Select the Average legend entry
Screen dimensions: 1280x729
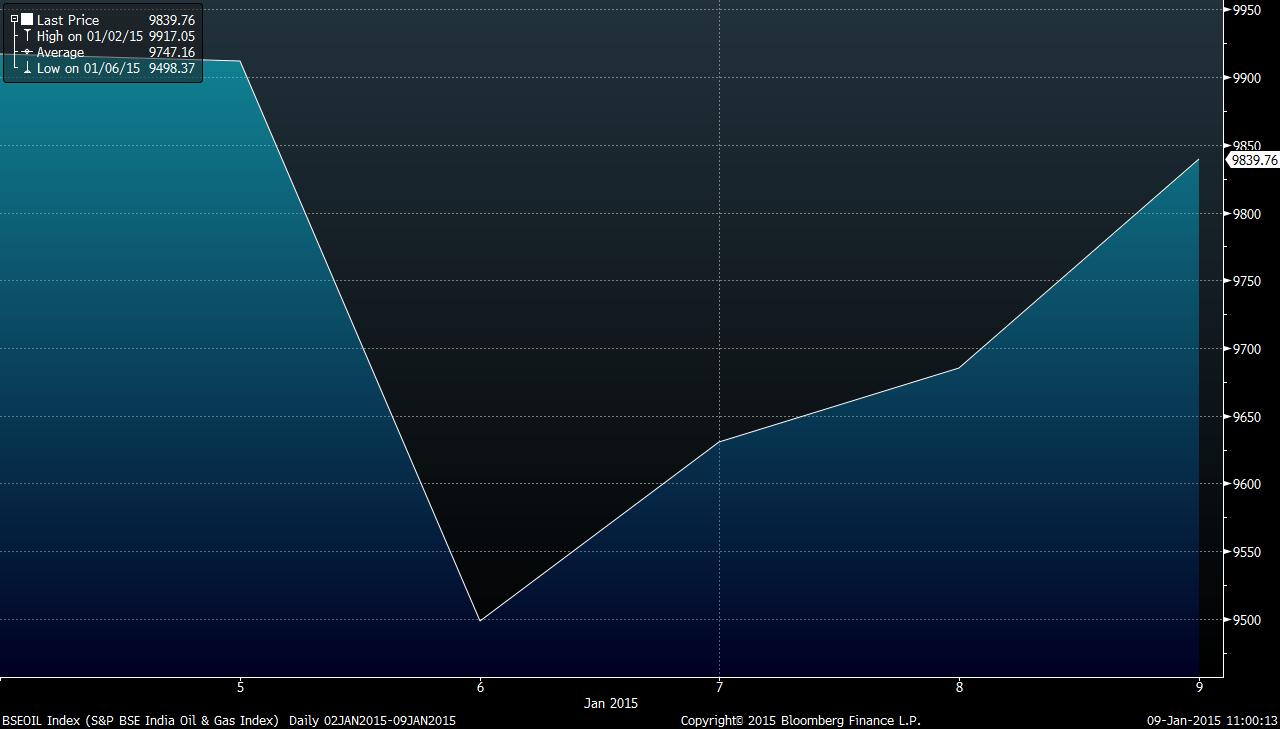tap(60, 52)
